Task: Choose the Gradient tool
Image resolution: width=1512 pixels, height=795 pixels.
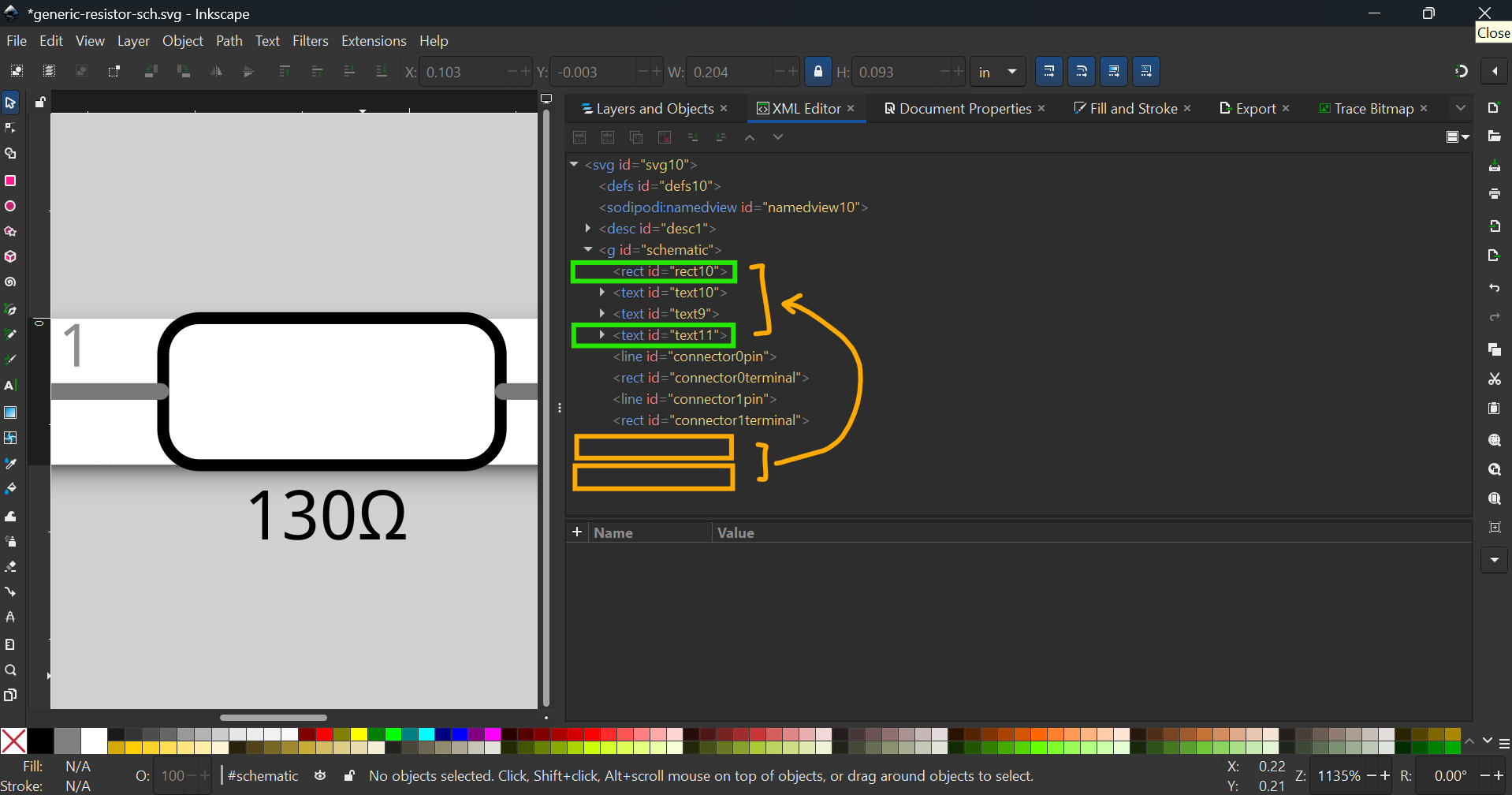Action: click(x=10, y=412)
